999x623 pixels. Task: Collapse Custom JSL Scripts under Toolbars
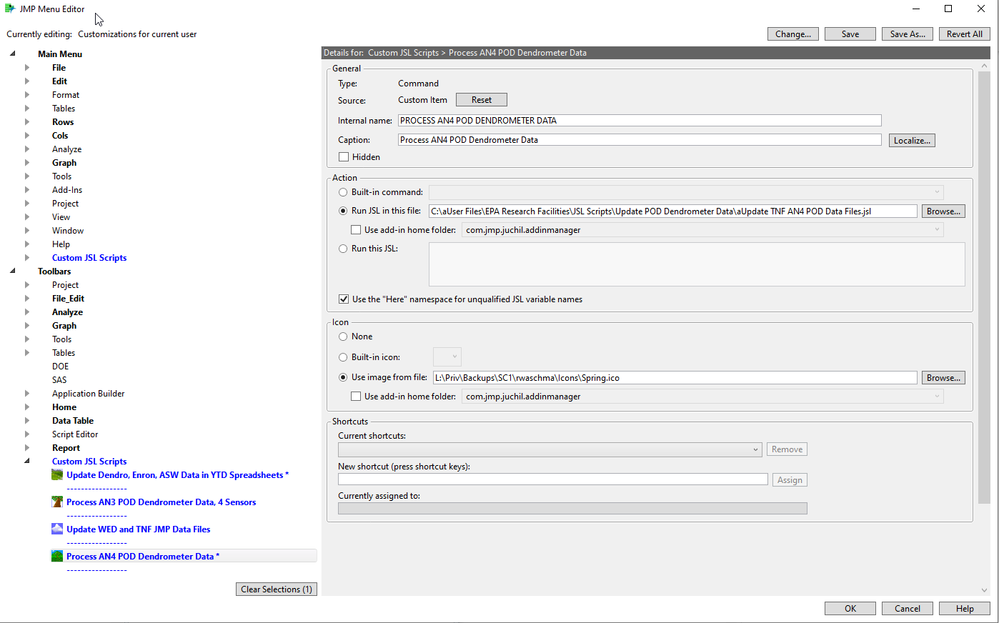[x=27, y=461]
